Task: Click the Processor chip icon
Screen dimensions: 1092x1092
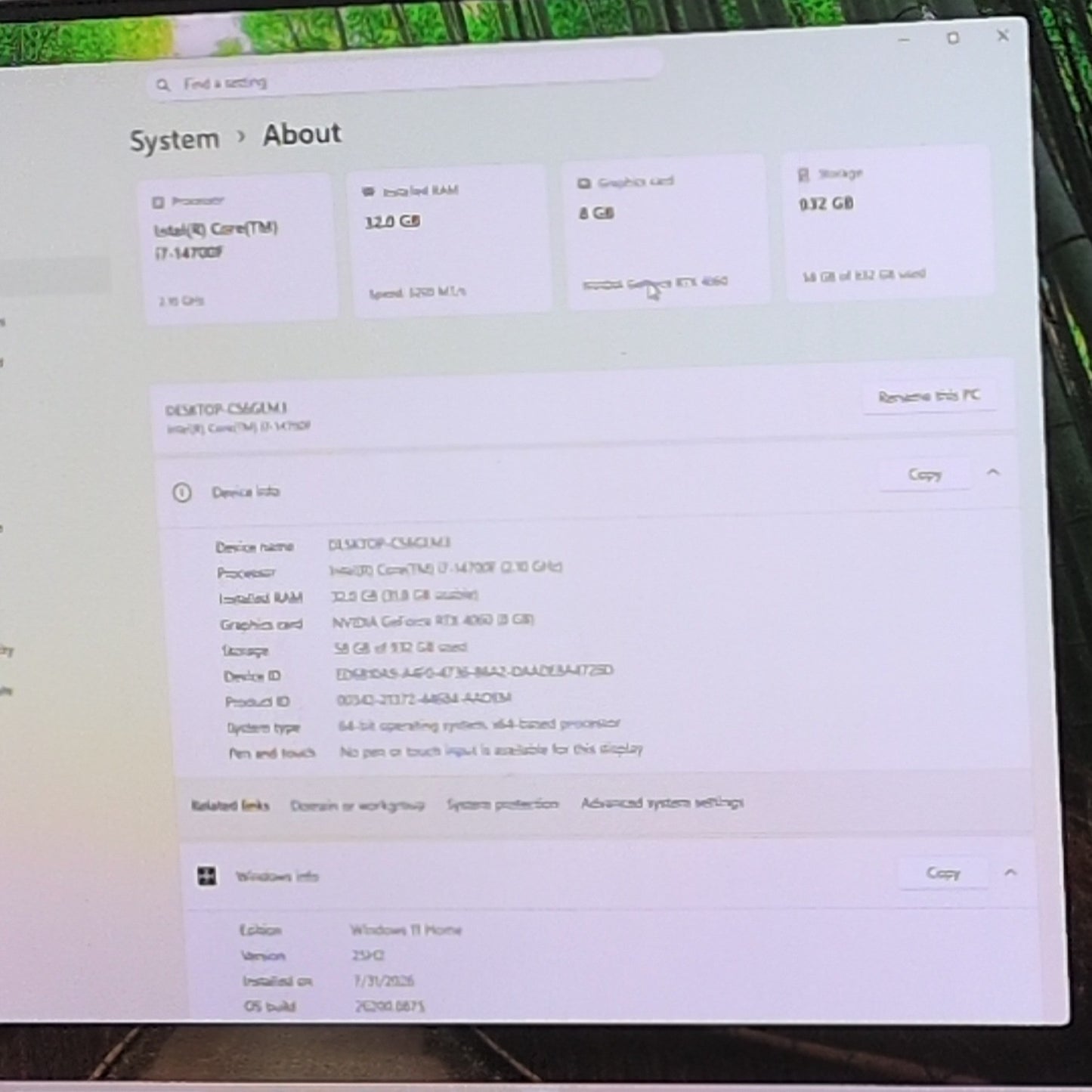Action: coord(158,202)
